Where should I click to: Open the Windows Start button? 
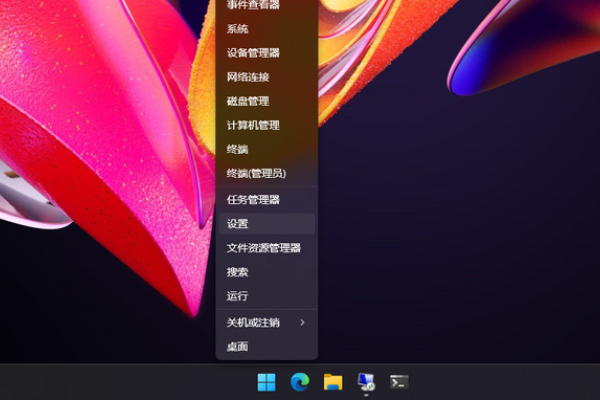point(267,382)
